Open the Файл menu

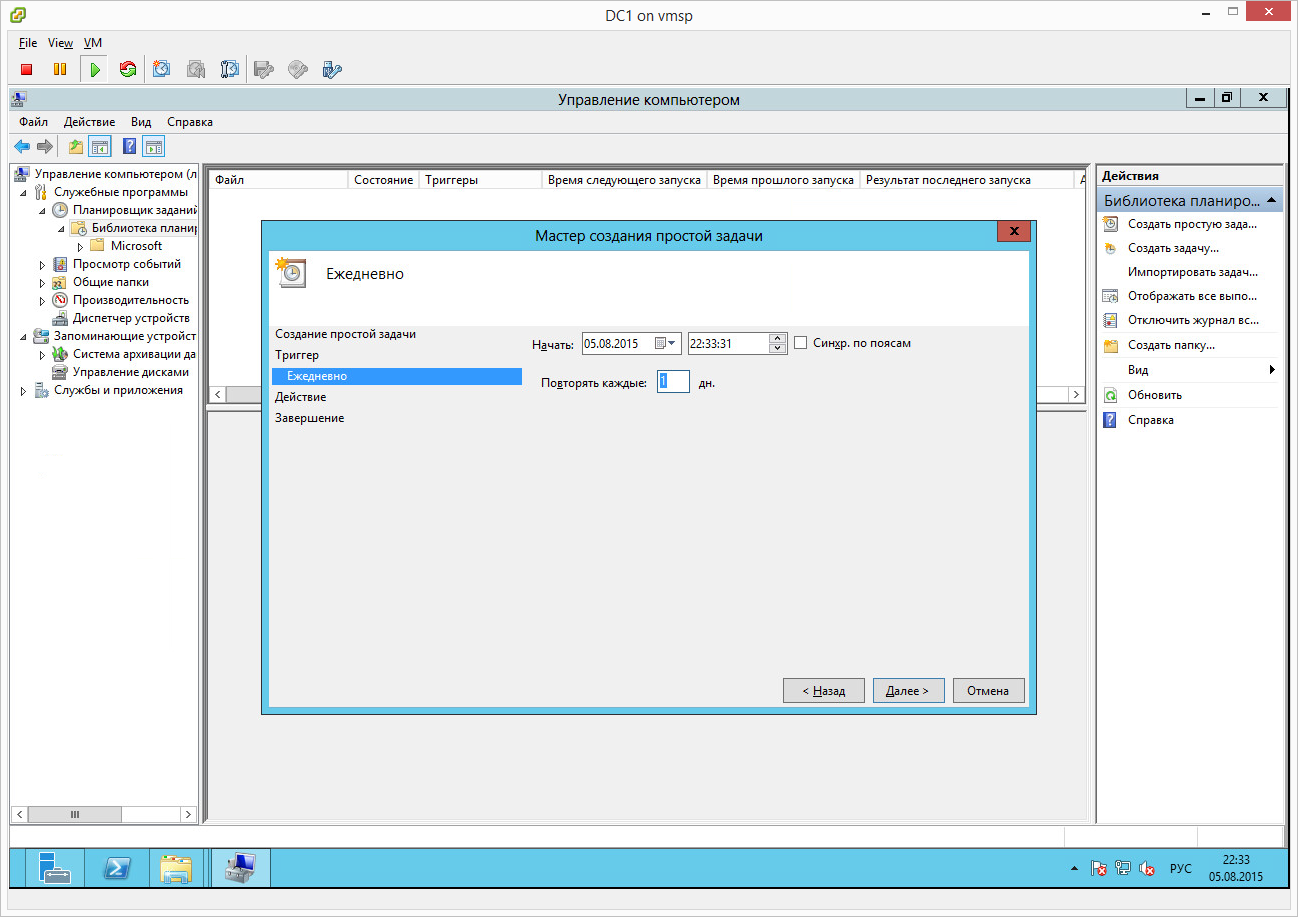pyautogui.click(x=33, y=122)
